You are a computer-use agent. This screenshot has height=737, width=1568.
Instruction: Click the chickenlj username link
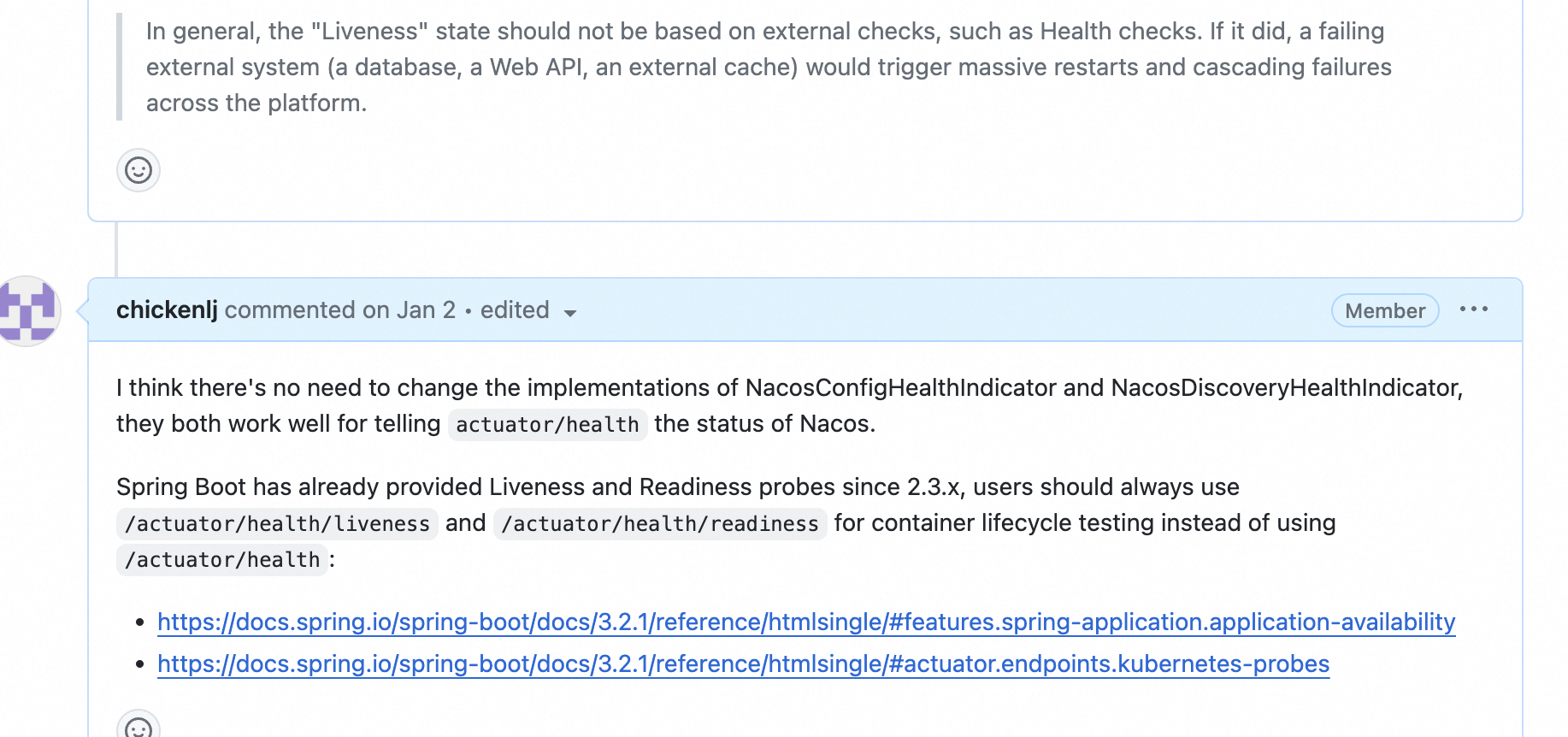point(167,310)
